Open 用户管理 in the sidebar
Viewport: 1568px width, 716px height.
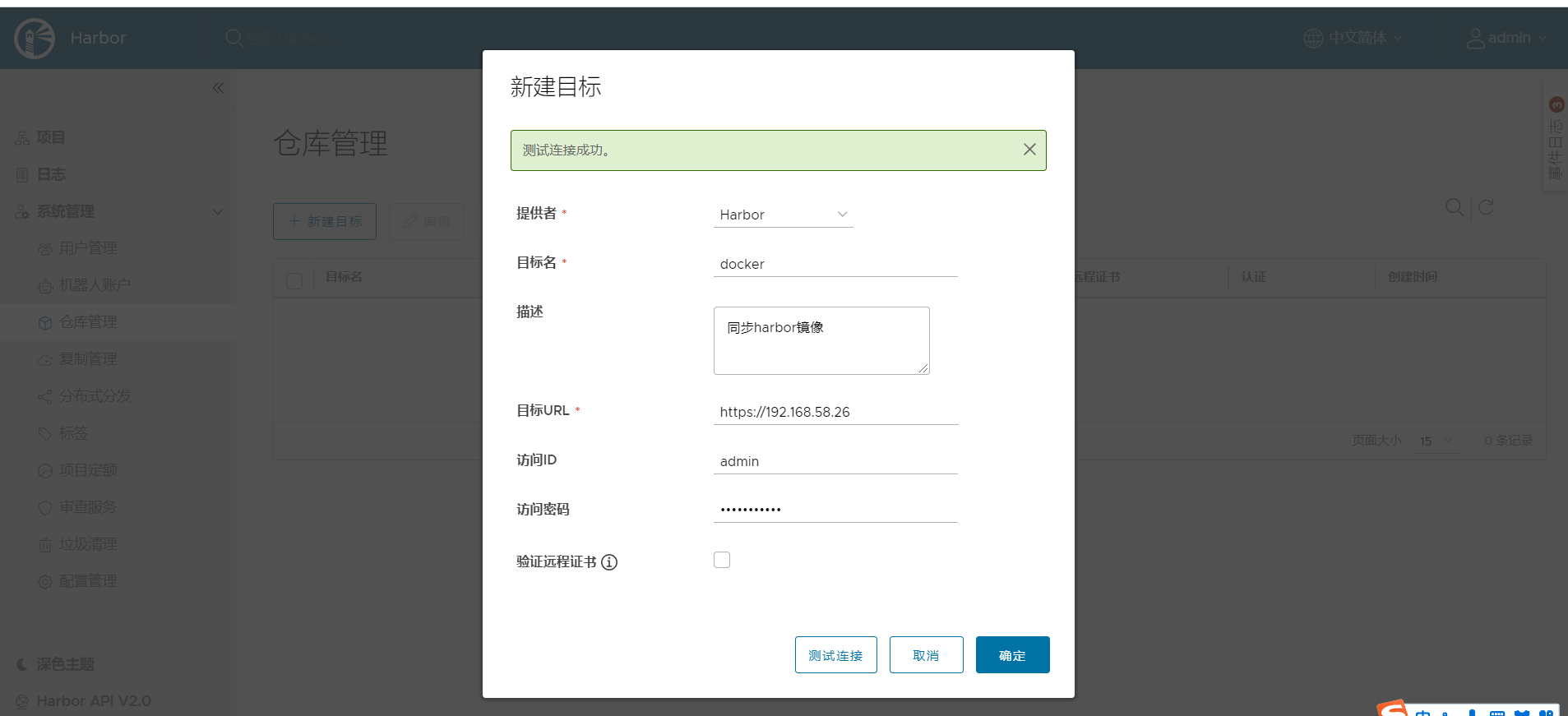click(88, 249)
